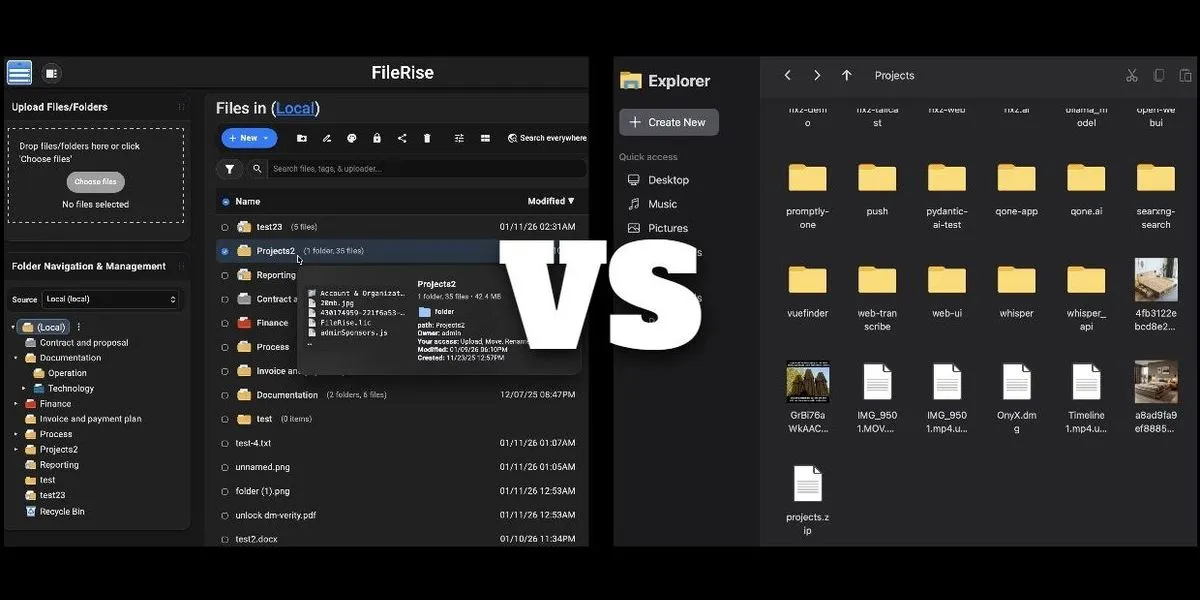1200x600 pixels.
Task: Select the checkbox beside Finance folder
Action: [x=225, y=322]
